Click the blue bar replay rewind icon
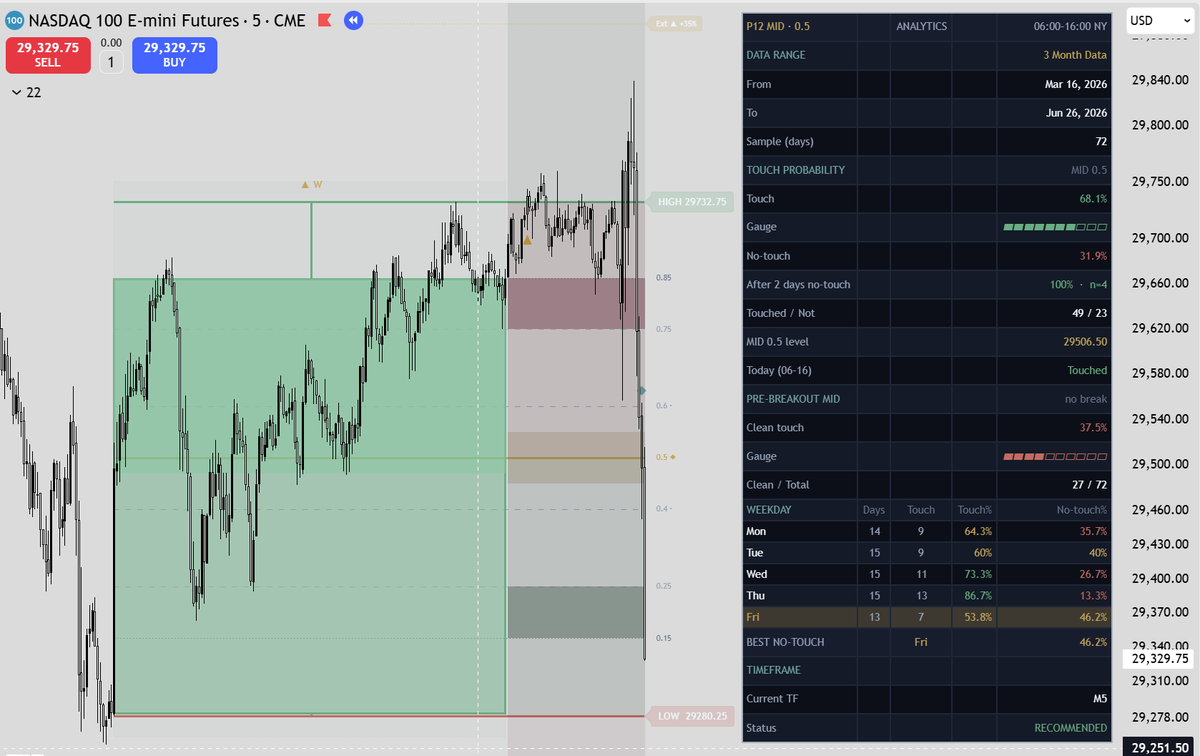The width and height of the screenshot is (1200, 756). pyautogui.click(x=353, y=19)
